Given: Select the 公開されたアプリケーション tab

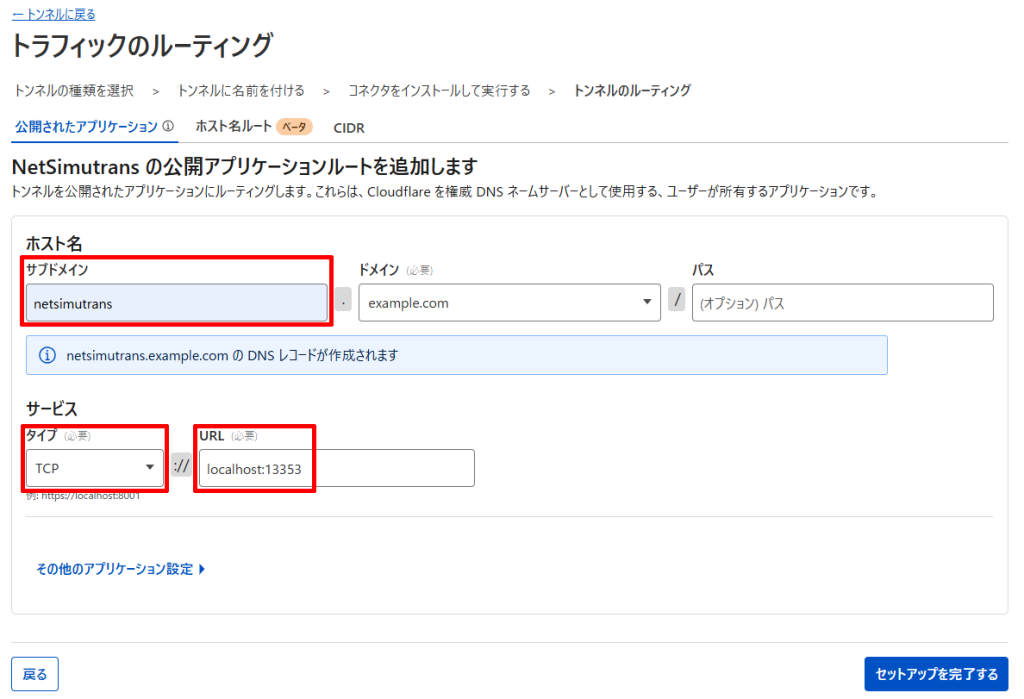Looking at the screenshot, I should (x=86, y=127).
